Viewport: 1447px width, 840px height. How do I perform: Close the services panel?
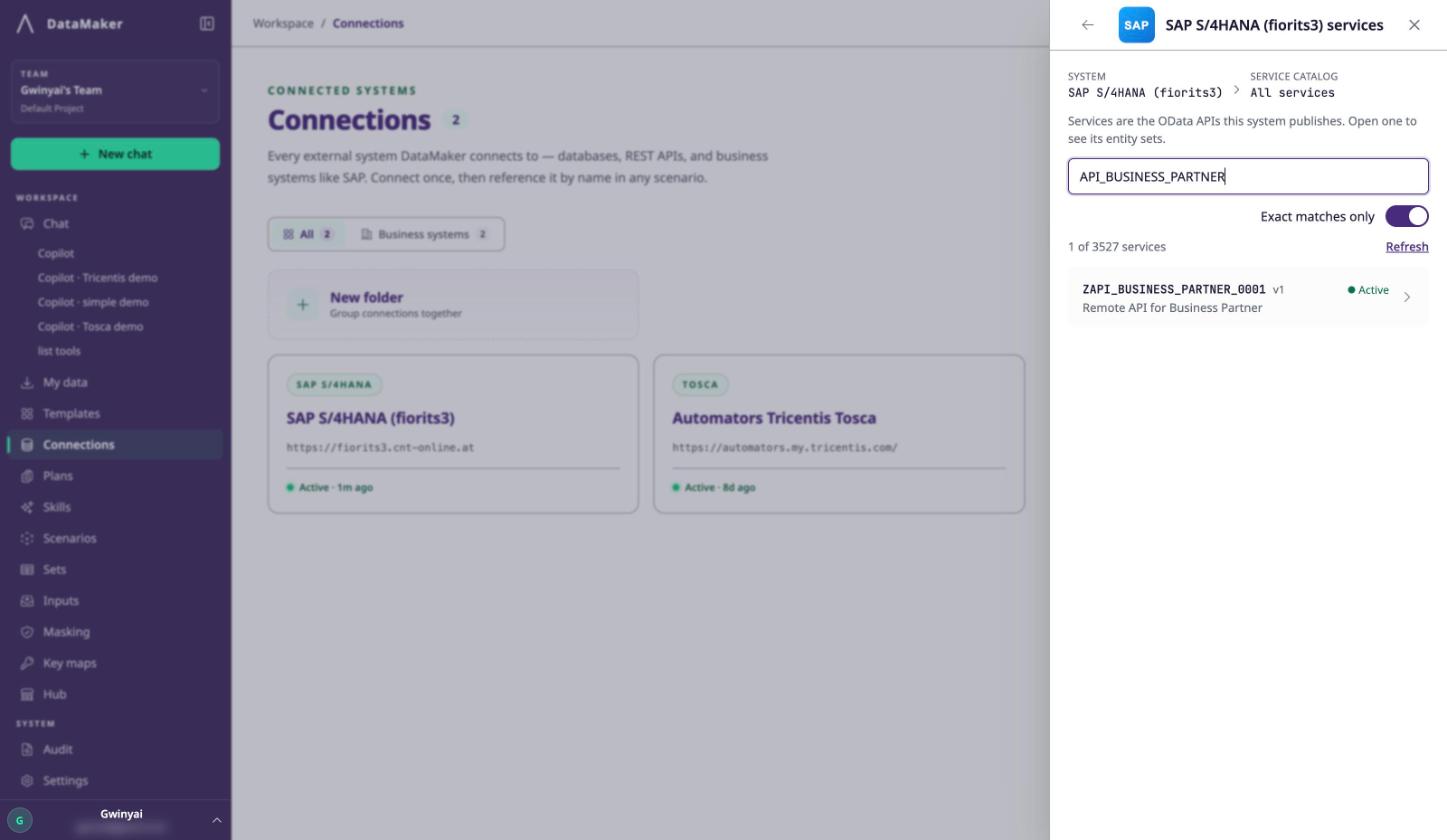point(1414,25)
